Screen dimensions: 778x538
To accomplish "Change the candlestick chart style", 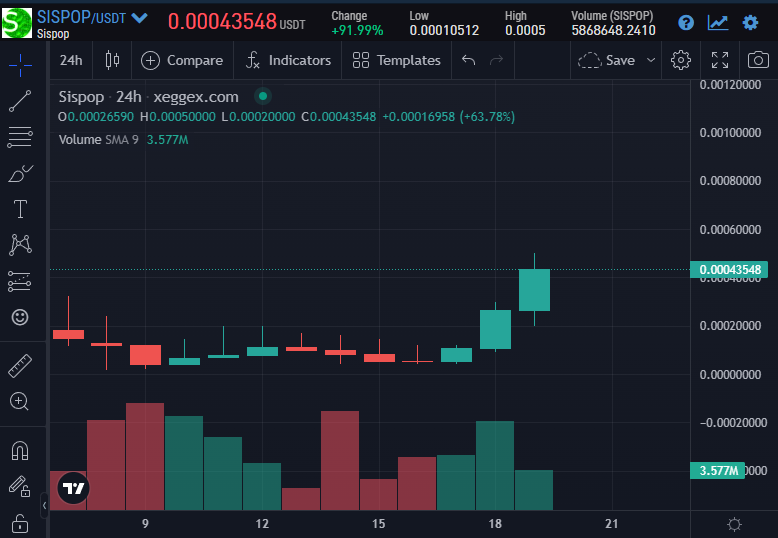I will 113,61.
